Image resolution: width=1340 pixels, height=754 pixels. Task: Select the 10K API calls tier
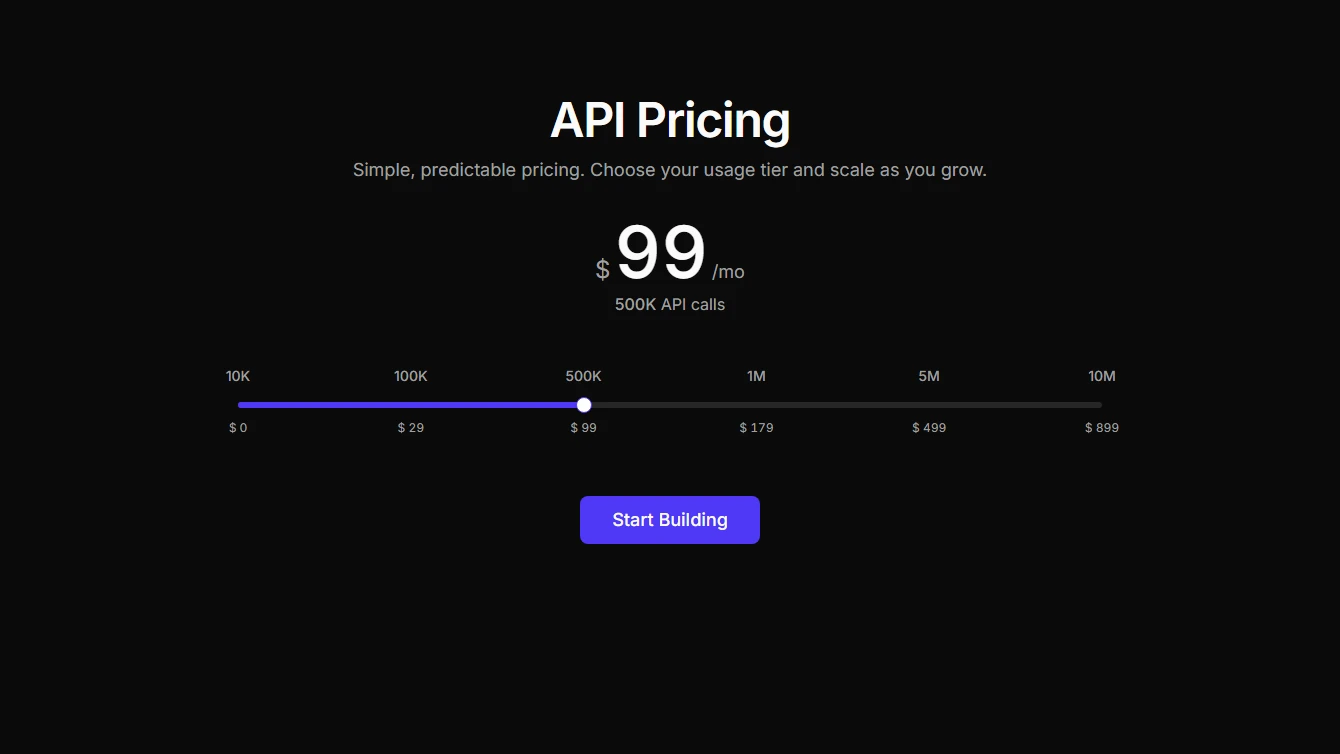click(x=238, y=376)
